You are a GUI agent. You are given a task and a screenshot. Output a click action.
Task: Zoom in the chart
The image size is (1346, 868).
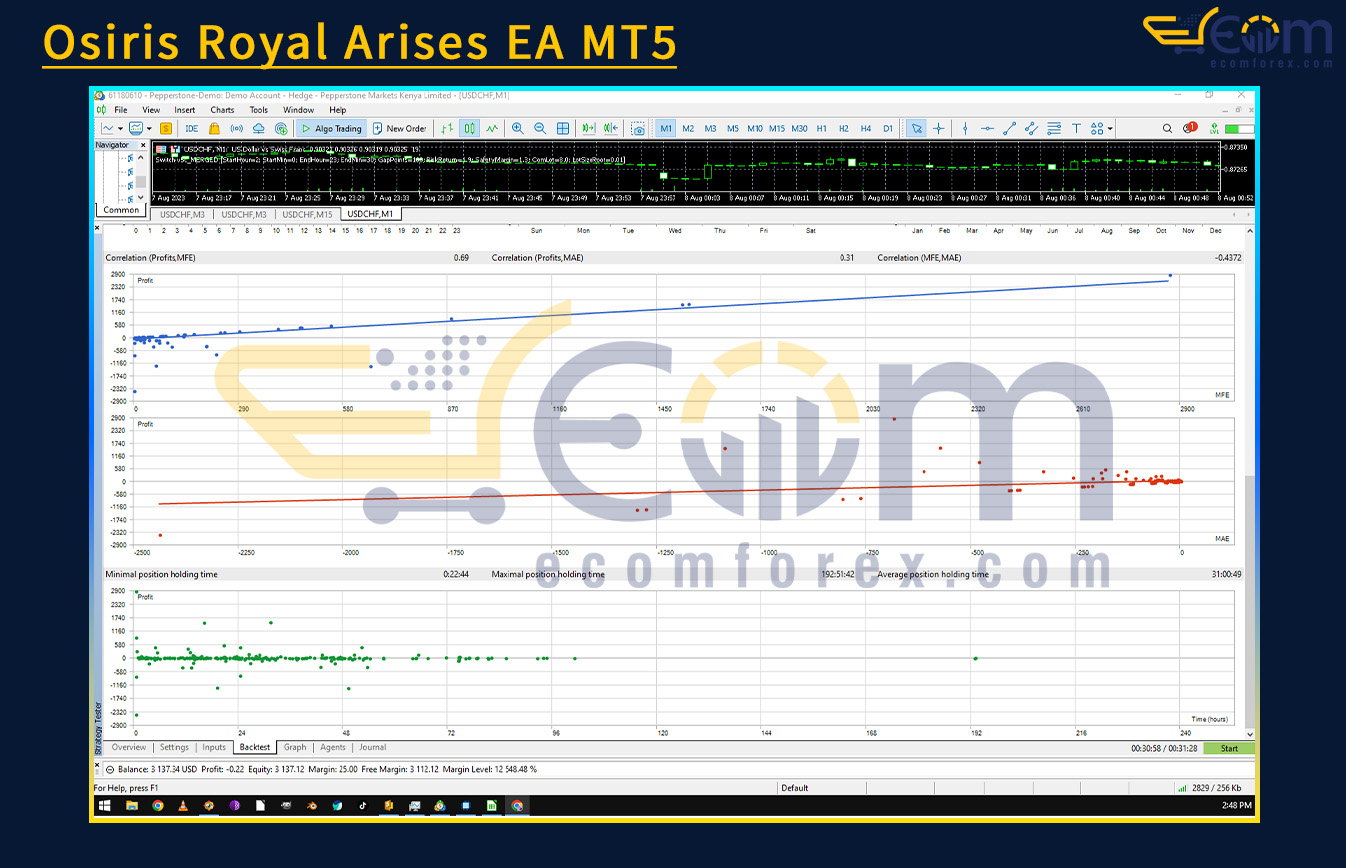pyautogui.click(x=518, y=128)
